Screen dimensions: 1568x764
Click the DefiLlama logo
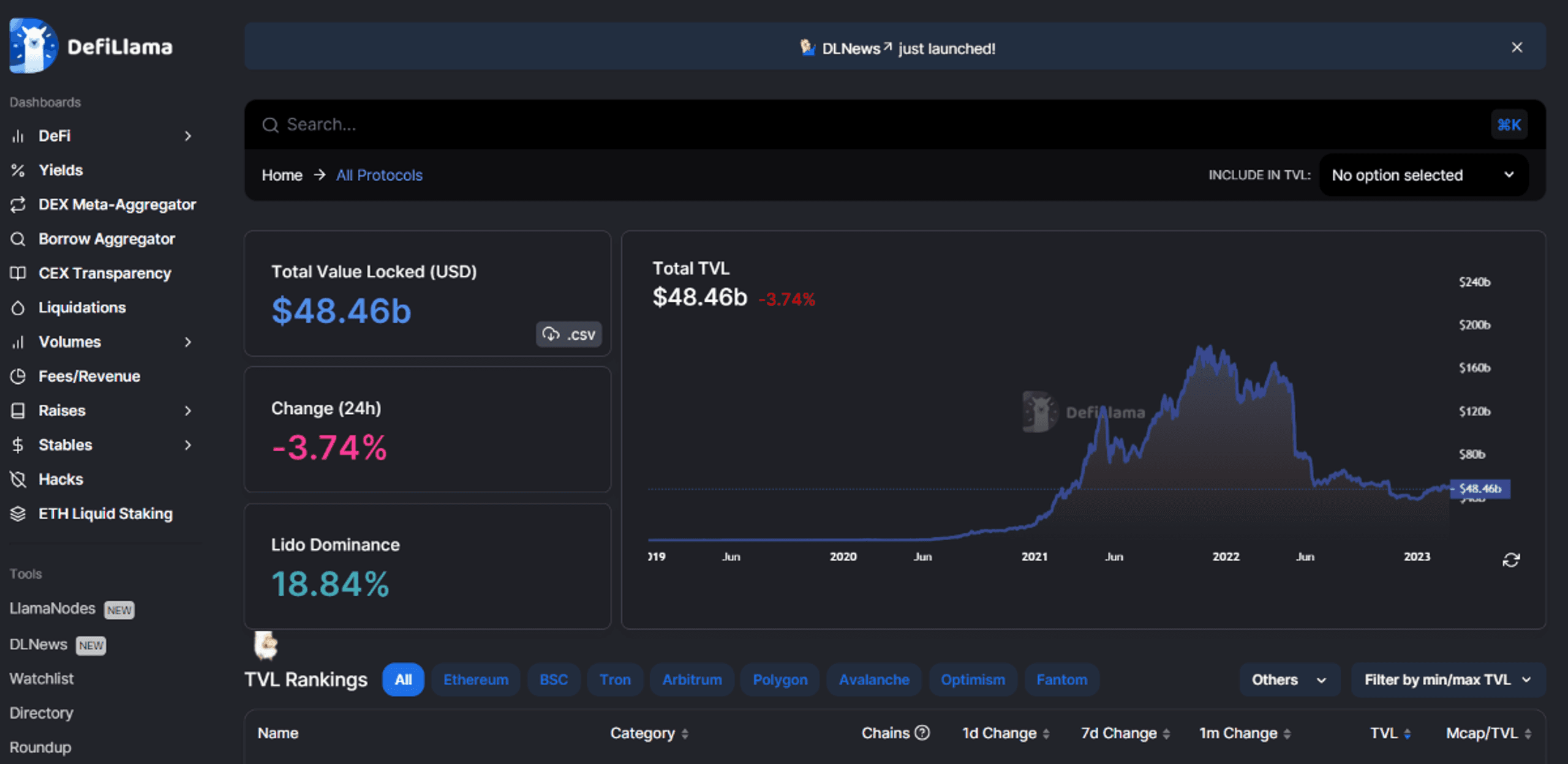[91, 47]
